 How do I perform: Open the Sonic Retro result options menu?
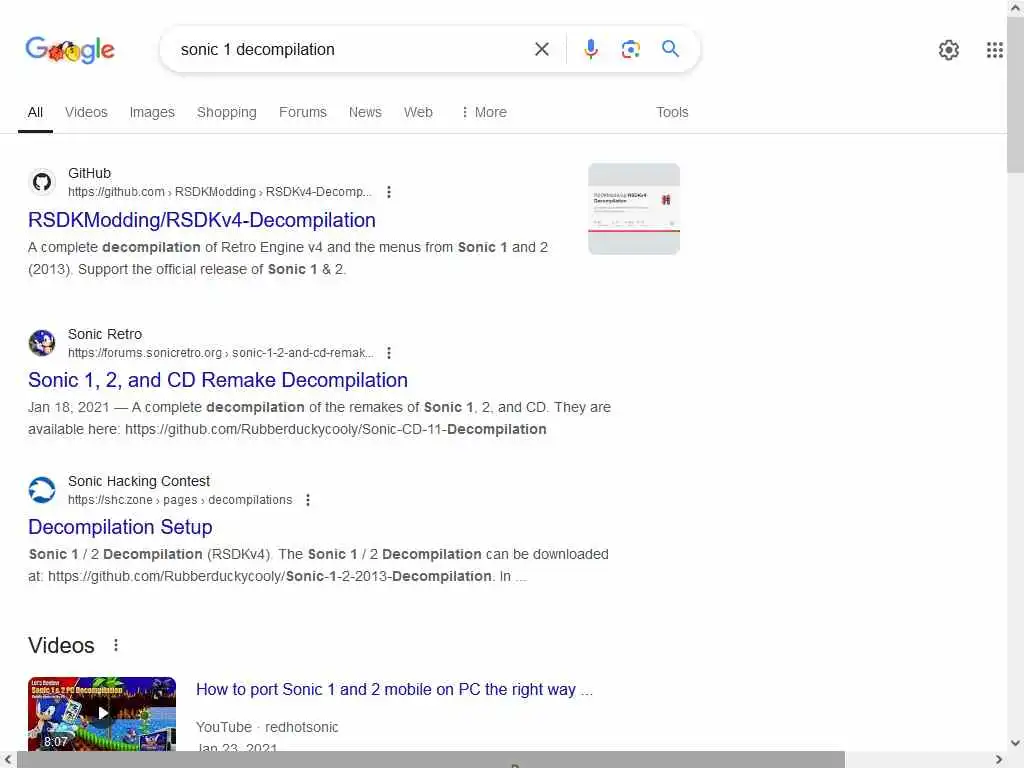pos(389,353)
